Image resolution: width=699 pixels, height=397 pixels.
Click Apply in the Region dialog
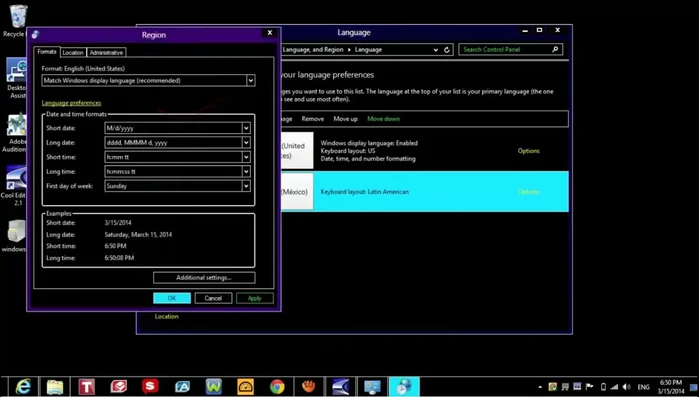(255, 298)
